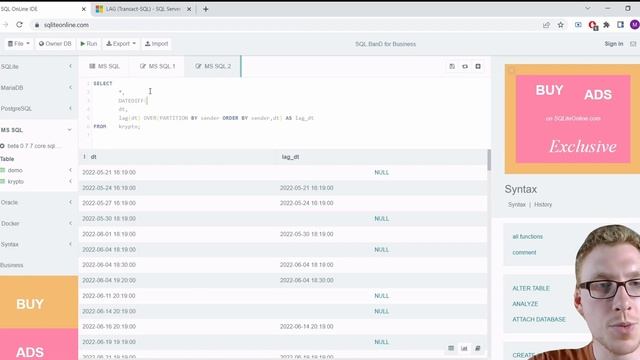The height and width of the screenshot is (360, 640).
Task: Open the purple profile avatar
Action: (x=635, y=25)
